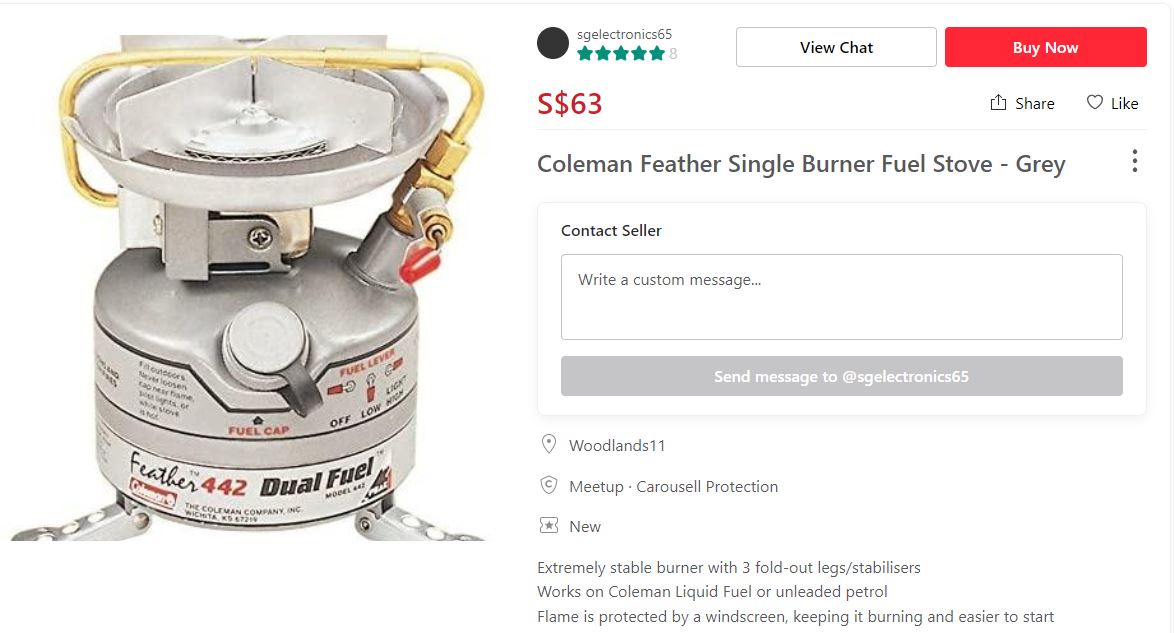Click the seller's profile avatar

553,43
